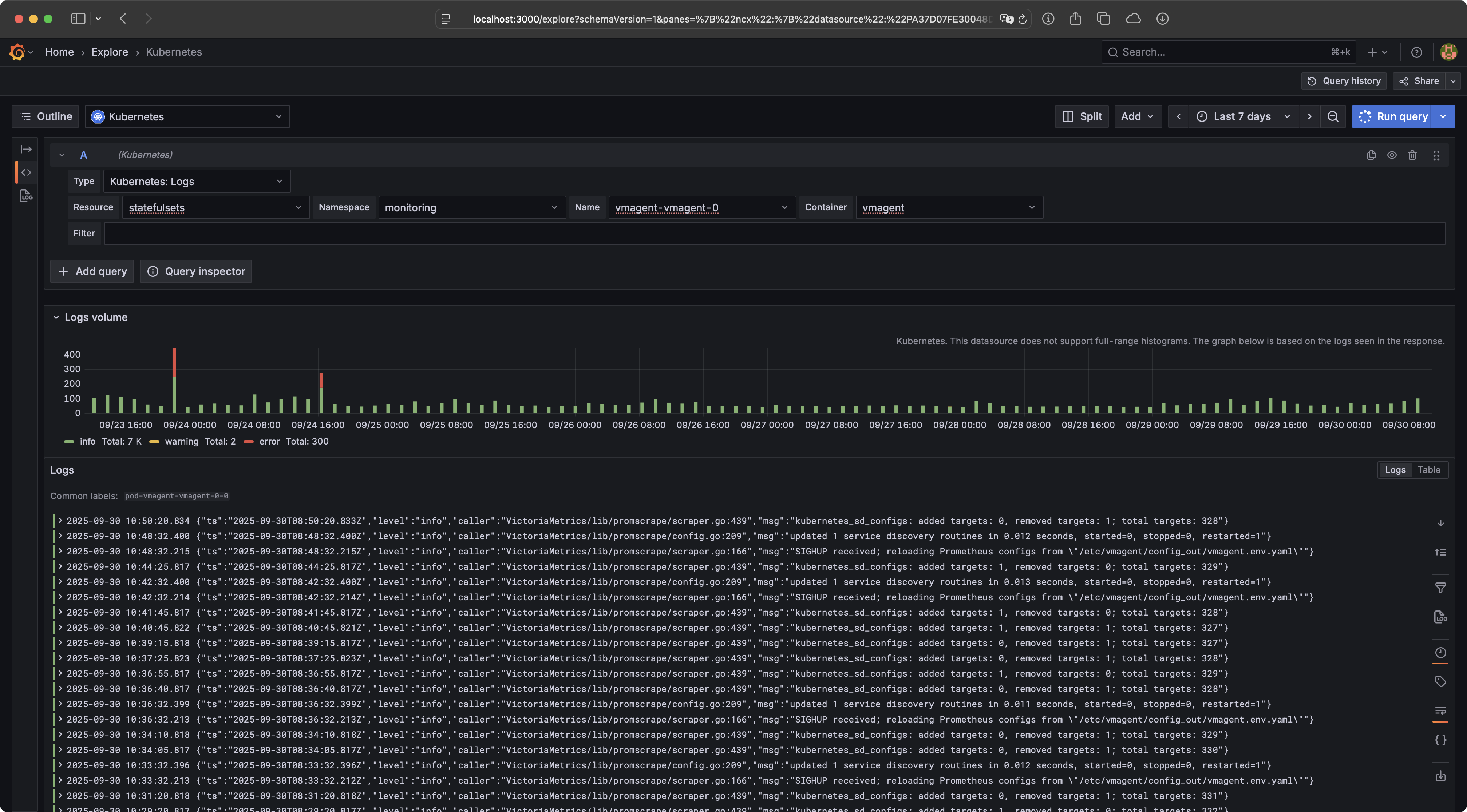The image size is (1467, 812).
Task: Toggle error level series in legend
Action: click(x=269, y=441)
